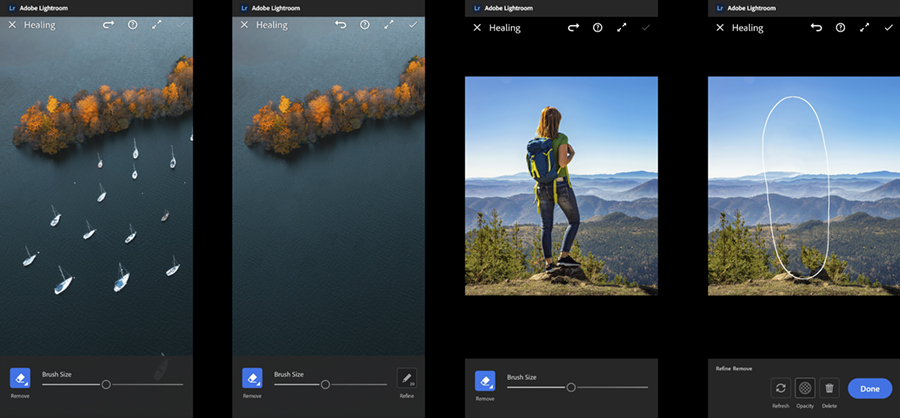Screen dimensions: 900x418
Task: Click Brush Size slider handle under sailboats photo
Action: click(x=106, y=384)
